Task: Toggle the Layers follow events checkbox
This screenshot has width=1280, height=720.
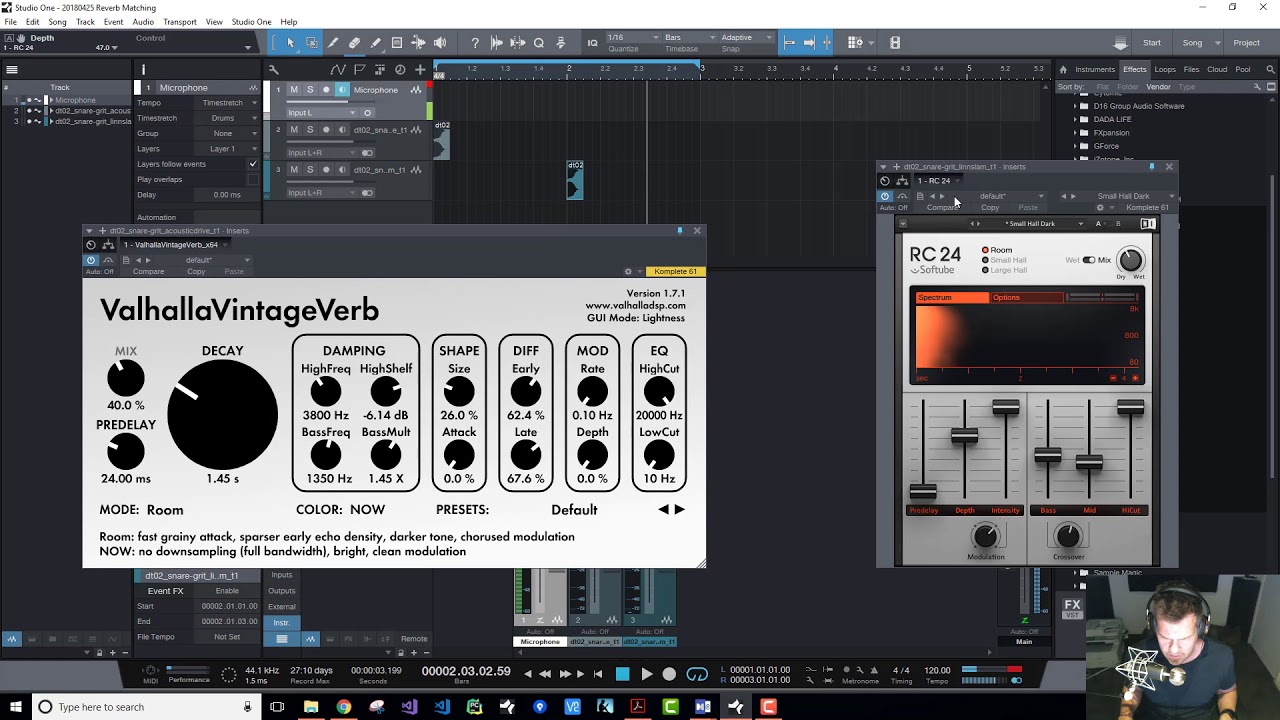Action: (253, 164)
